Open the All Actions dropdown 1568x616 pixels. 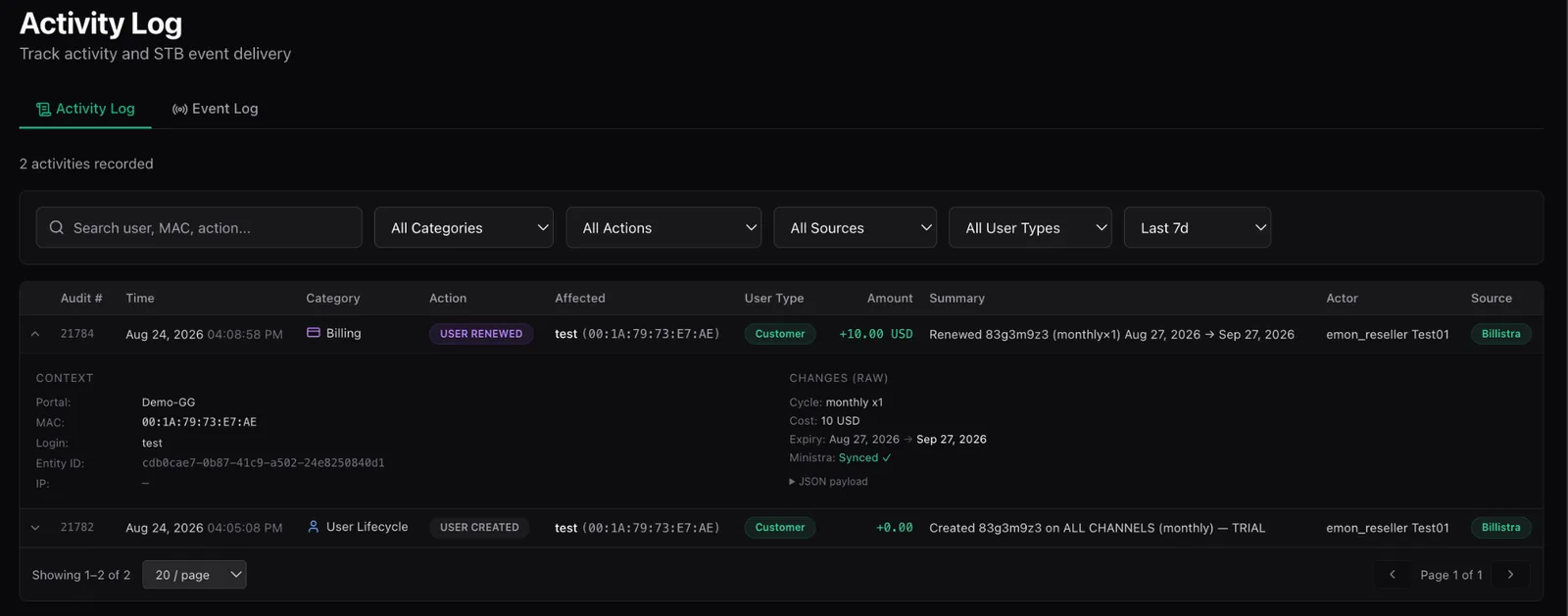tap(663, 227)
